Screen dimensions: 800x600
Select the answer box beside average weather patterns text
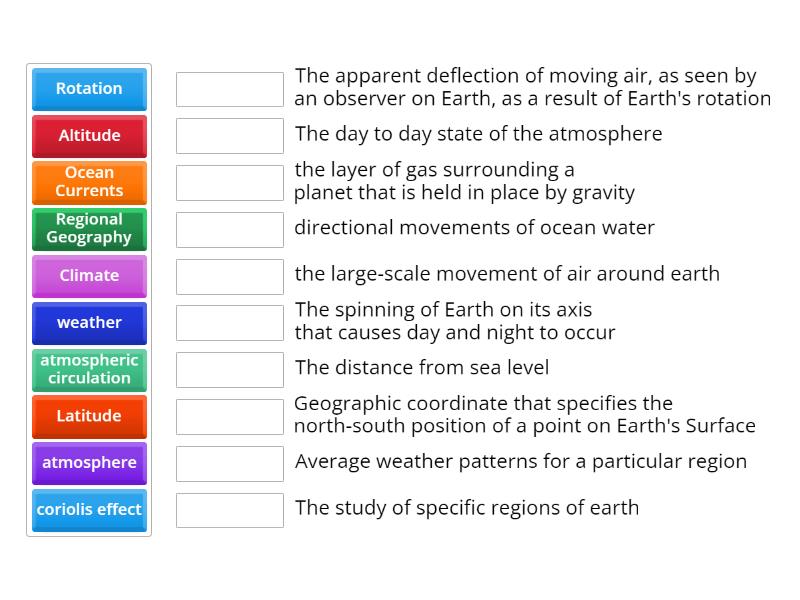229,463
